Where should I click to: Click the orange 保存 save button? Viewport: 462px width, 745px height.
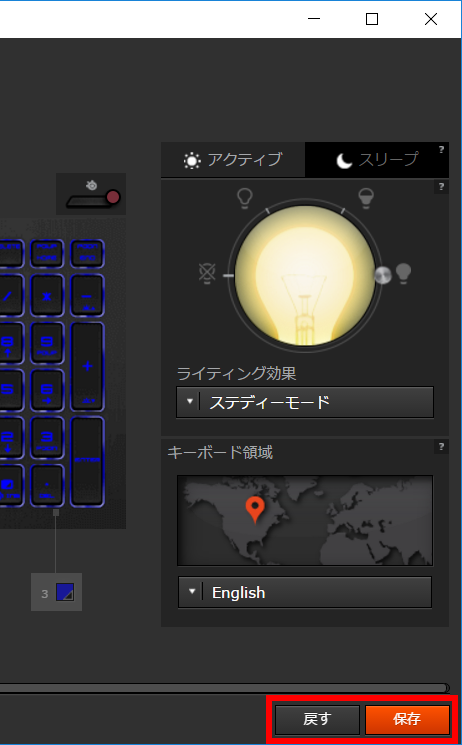click(x=407, y=719)
